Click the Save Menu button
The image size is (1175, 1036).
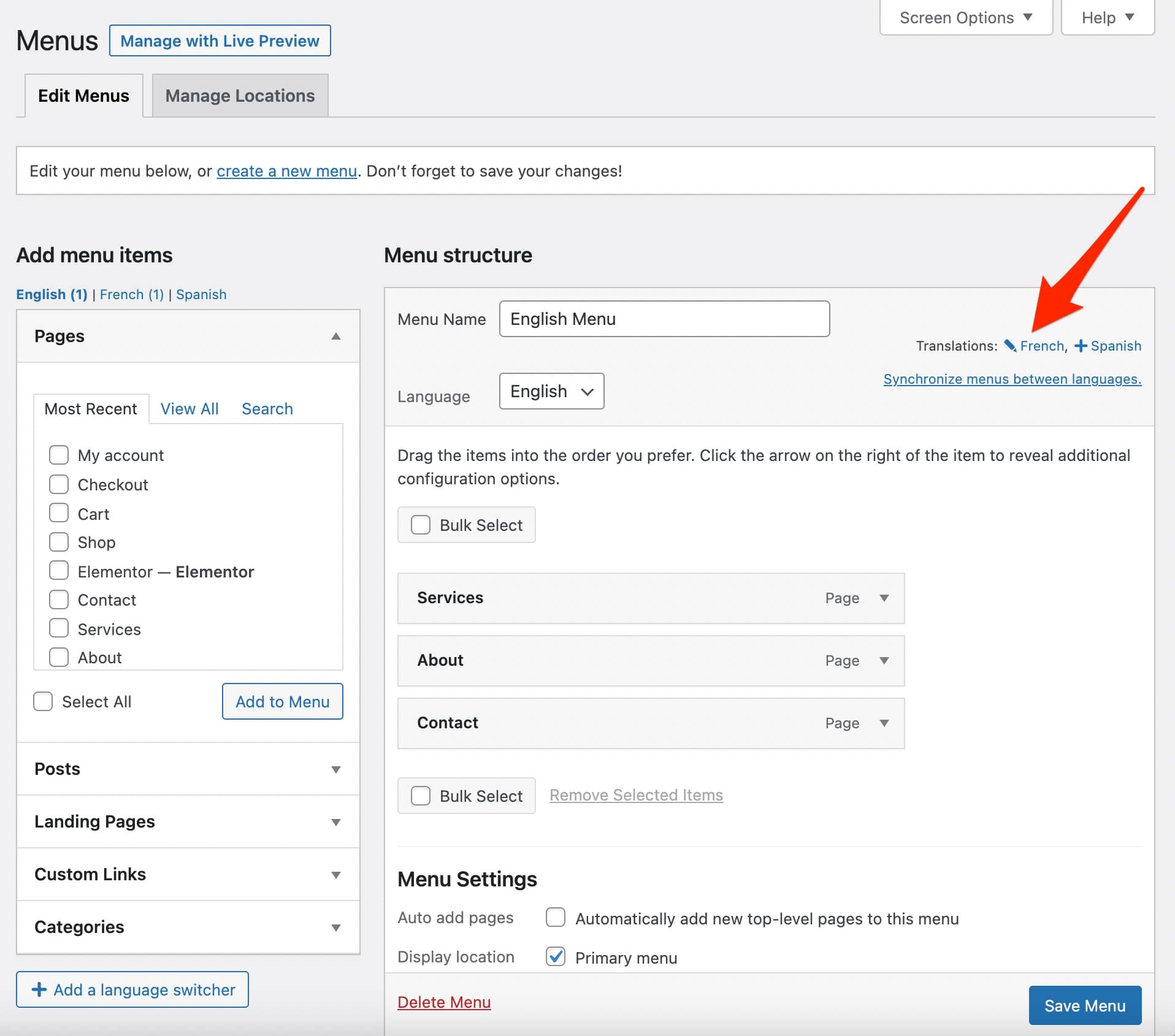coord(1084,1005)
